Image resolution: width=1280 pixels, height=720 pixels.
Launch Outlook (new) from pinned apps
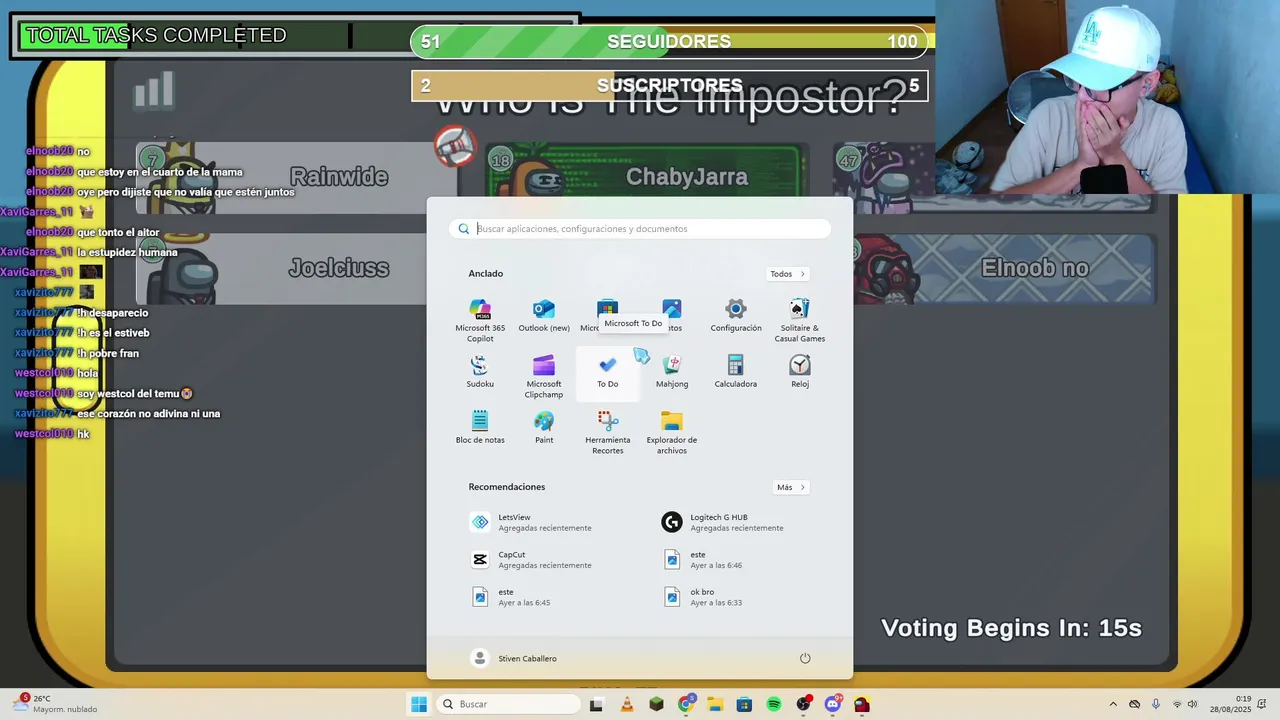(x=544, y=316)
